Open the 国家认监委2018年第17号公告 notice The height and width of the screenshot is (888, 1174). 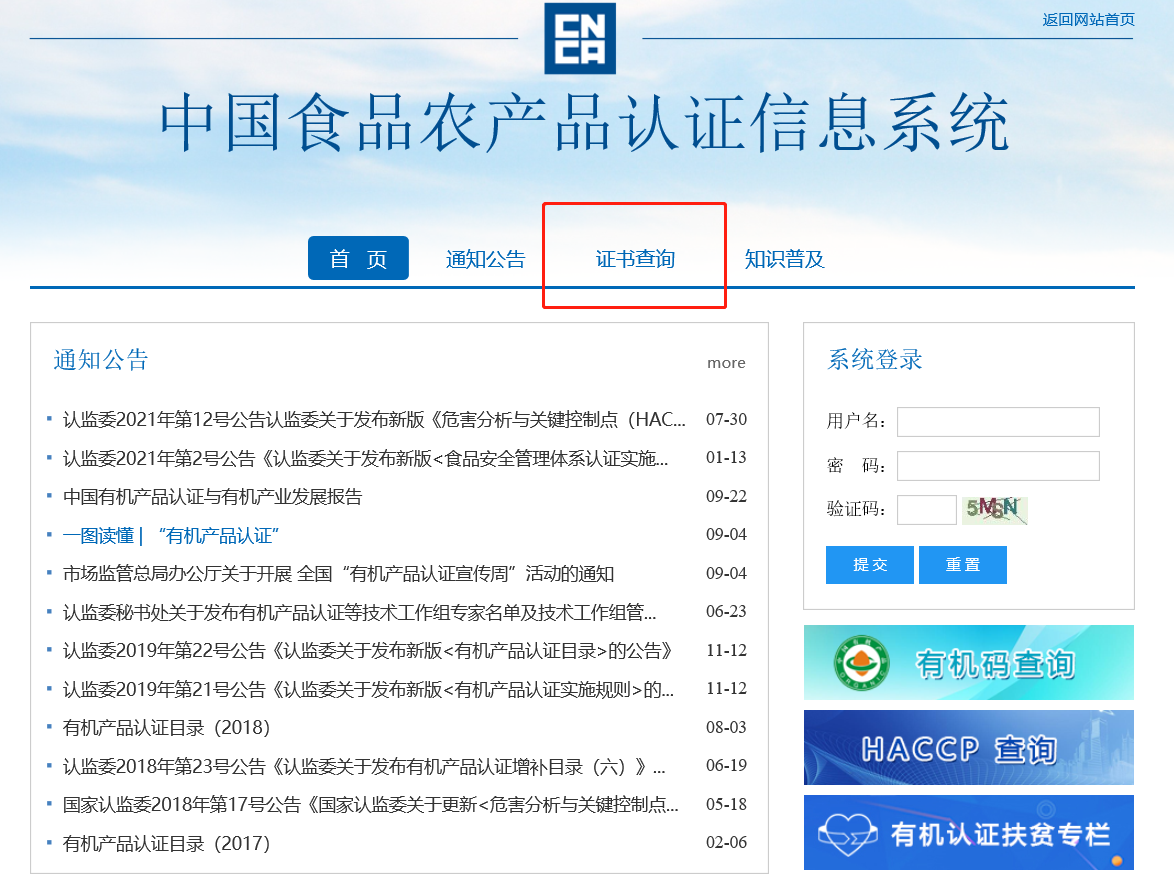pos(371,805)
